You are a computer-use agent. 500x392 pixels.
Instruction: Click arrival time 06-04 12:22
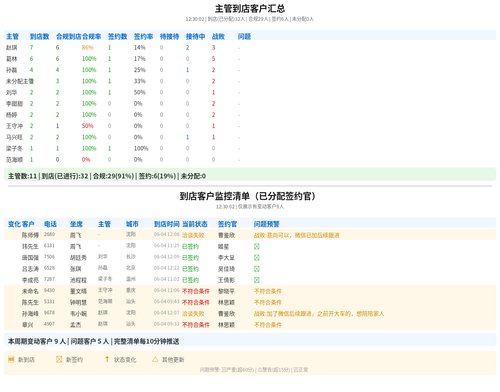[x=167, y=268]
